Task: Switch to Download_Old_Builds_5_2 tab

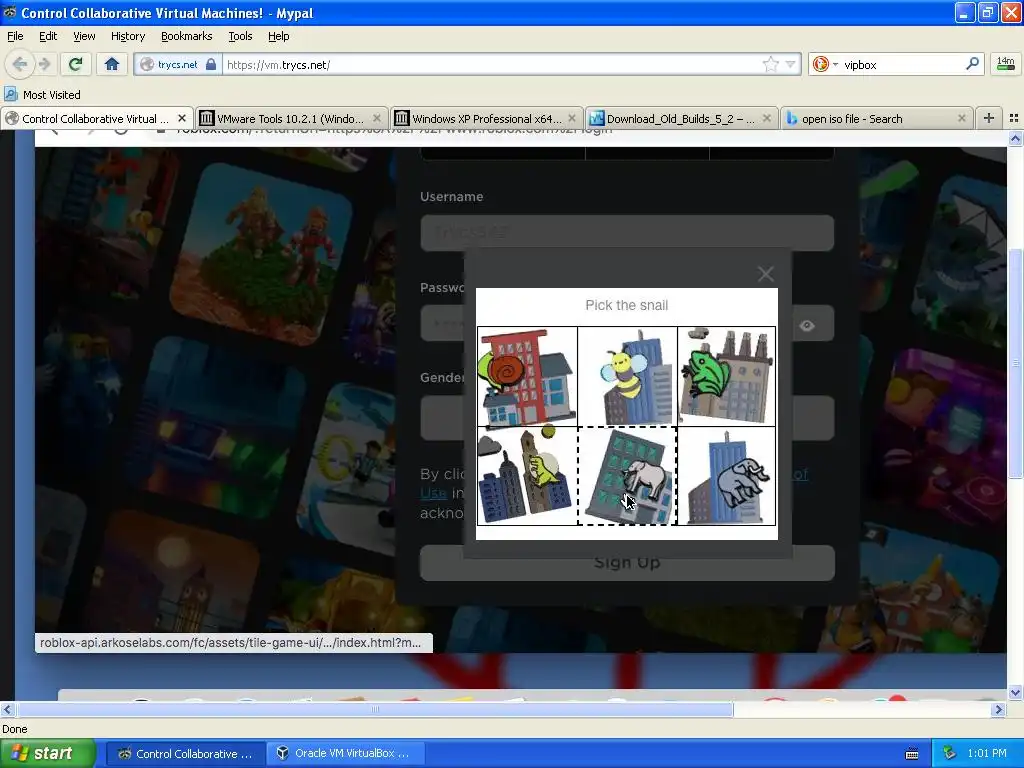Action: point(680,118)
